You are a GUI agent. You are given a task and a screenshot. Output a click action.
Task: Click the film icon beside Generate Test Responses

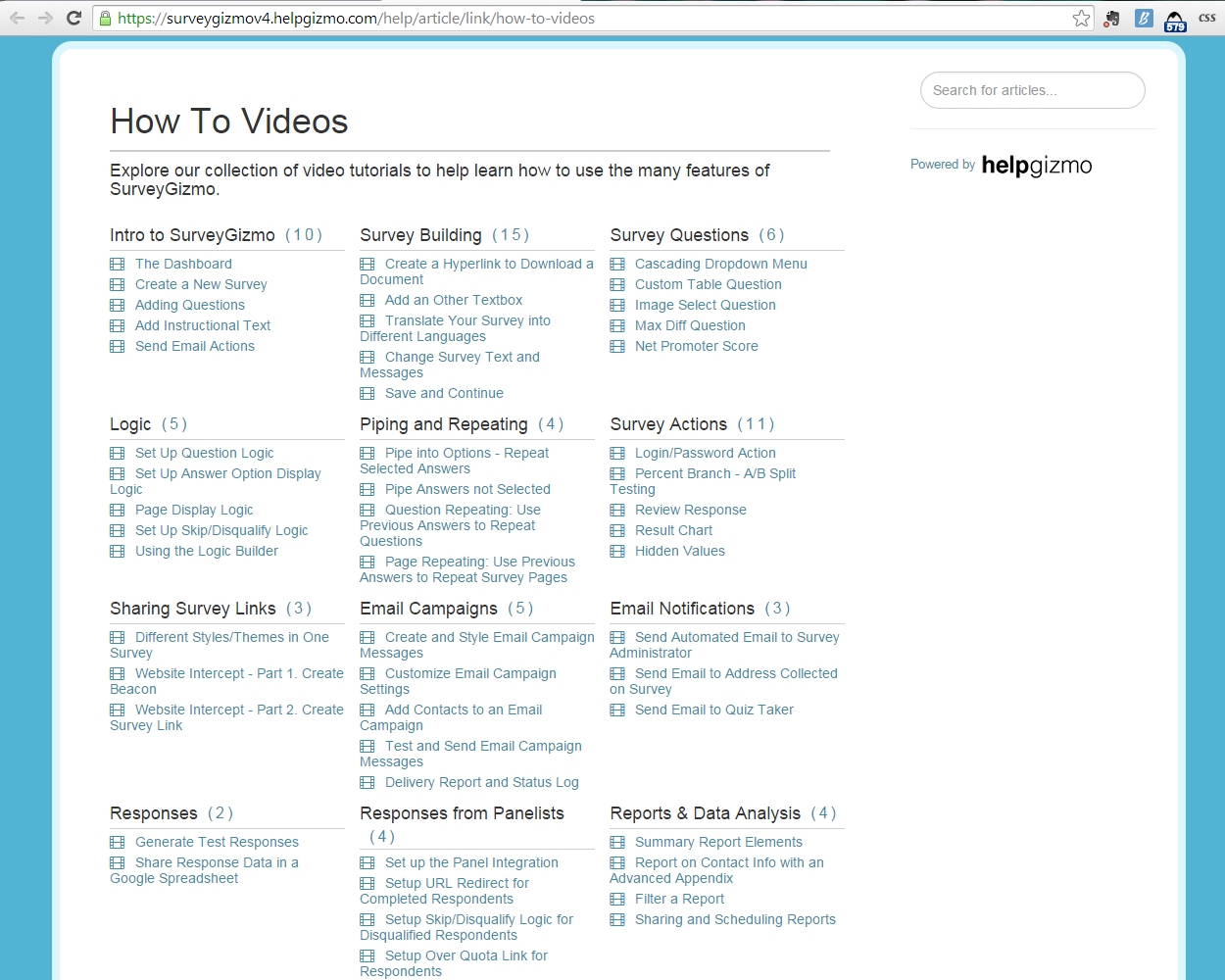point(117,842)
